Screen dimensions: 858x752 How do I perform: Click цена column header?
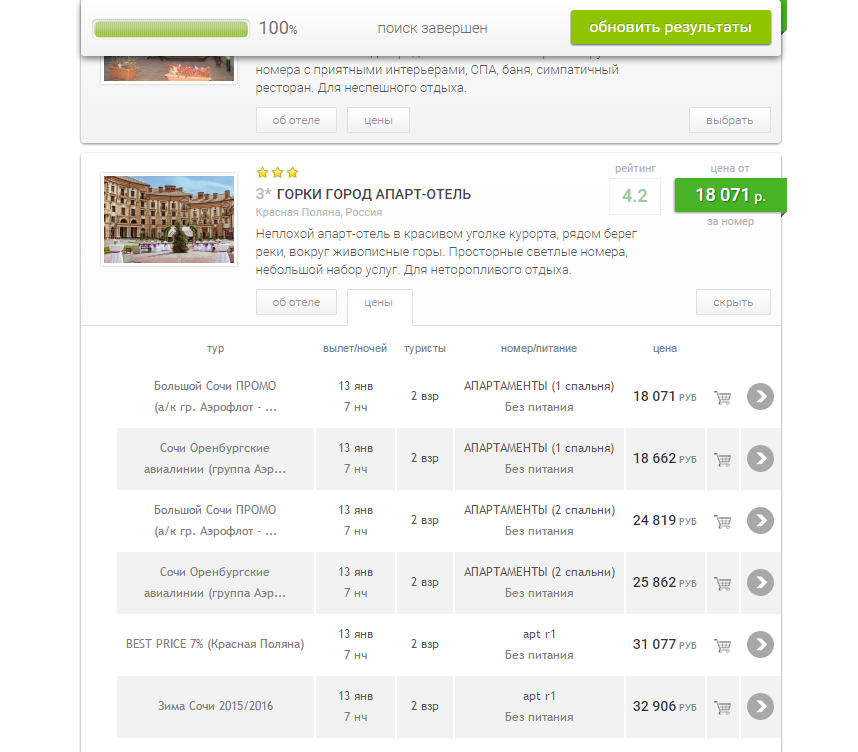click(664, 349)
